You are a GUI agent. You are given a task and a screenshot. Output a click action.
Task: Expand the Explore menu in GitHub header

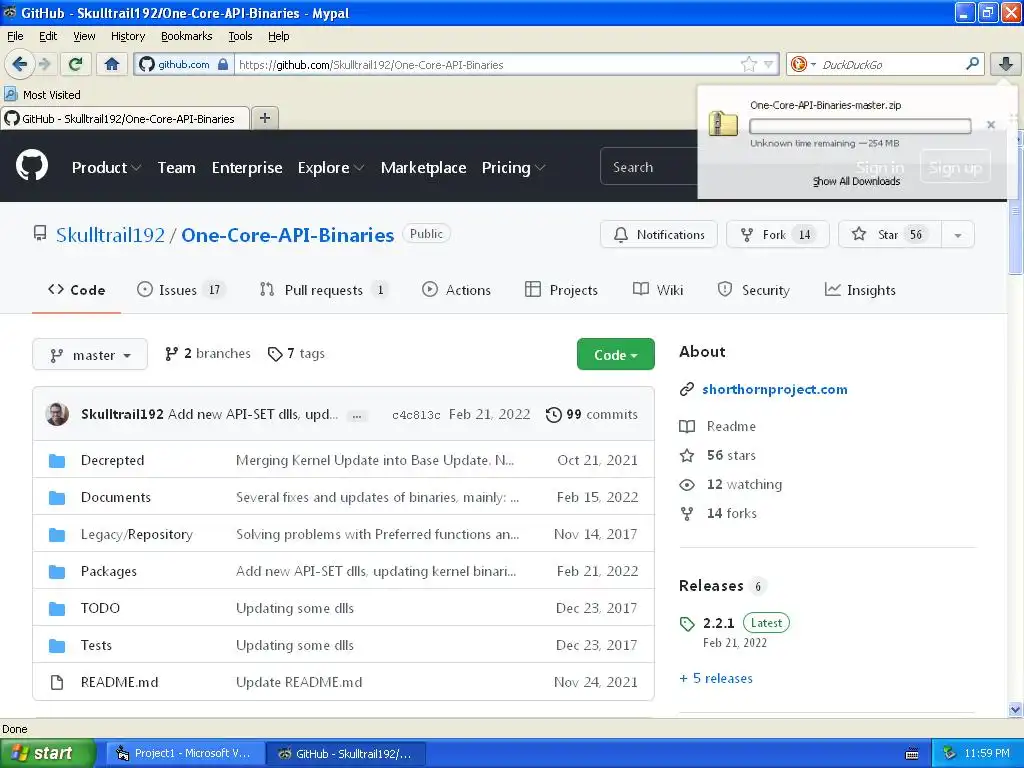pyautogui.click(x=330, y=167)
